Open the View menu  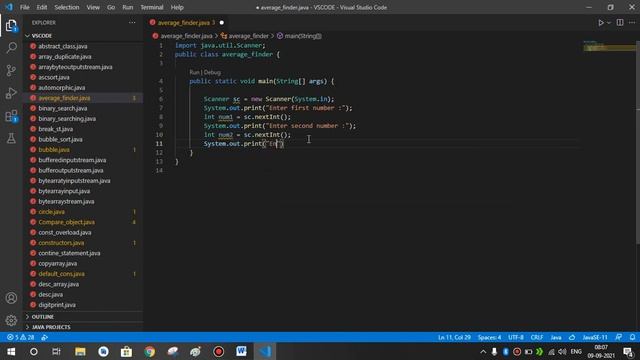click(93, 7)
